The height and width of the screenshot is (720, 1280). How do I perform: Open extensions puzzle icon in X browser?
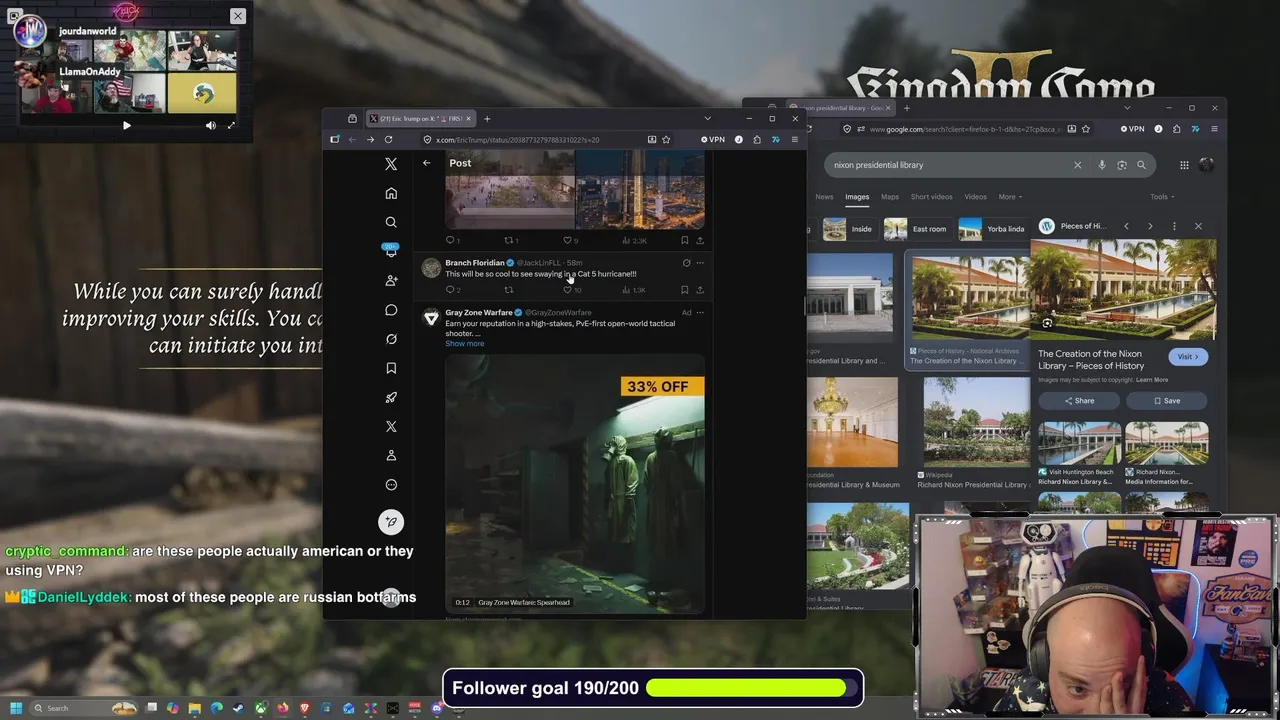click(757, 140)
